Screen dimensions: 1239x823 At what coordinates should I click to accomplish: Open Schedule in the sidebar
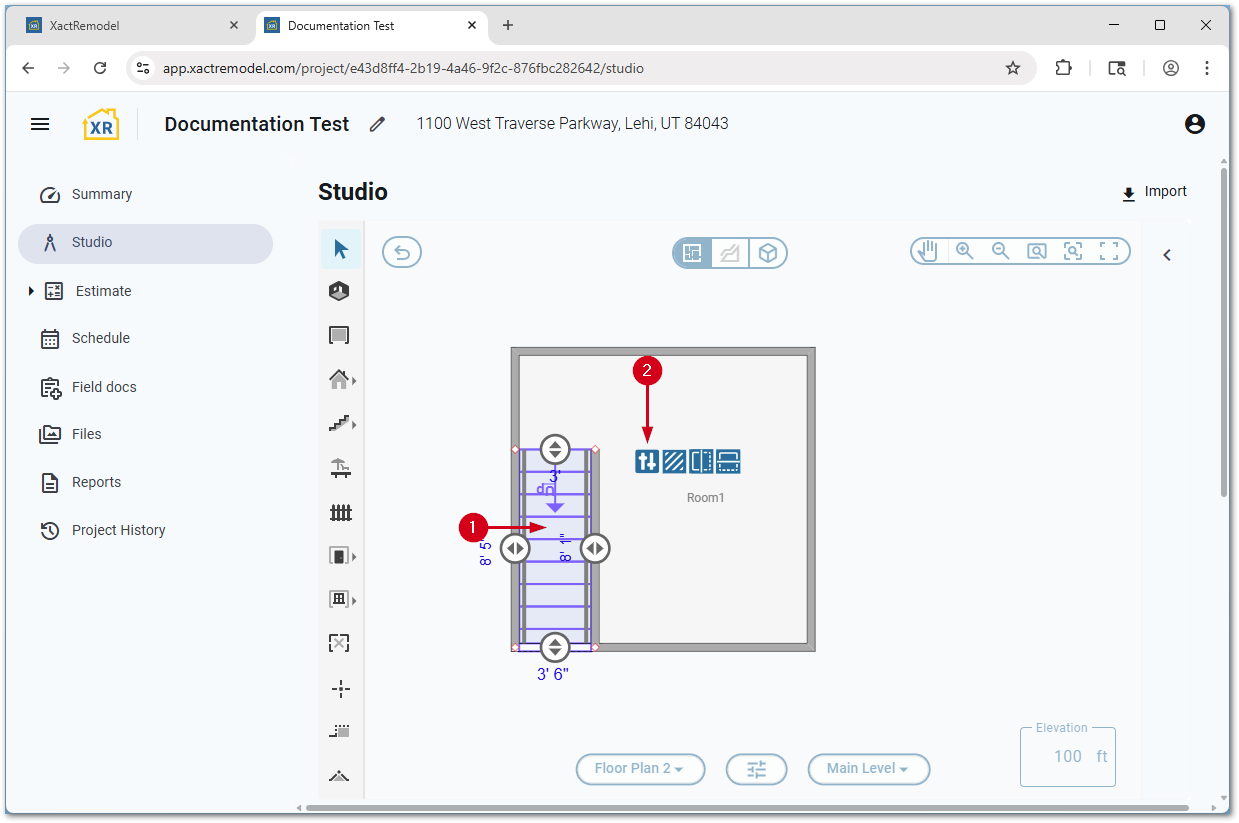100,338
